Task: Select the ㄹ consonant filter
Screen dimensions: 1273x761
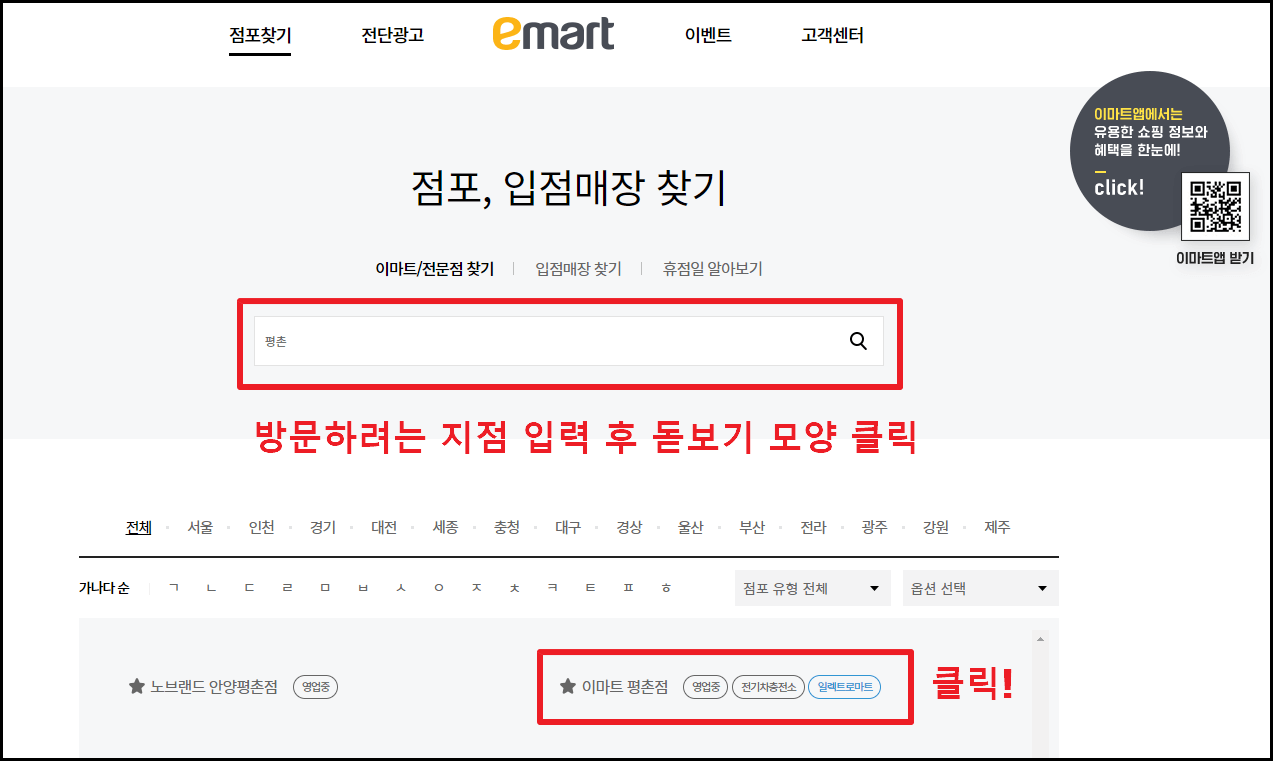Action: [287, 588]
